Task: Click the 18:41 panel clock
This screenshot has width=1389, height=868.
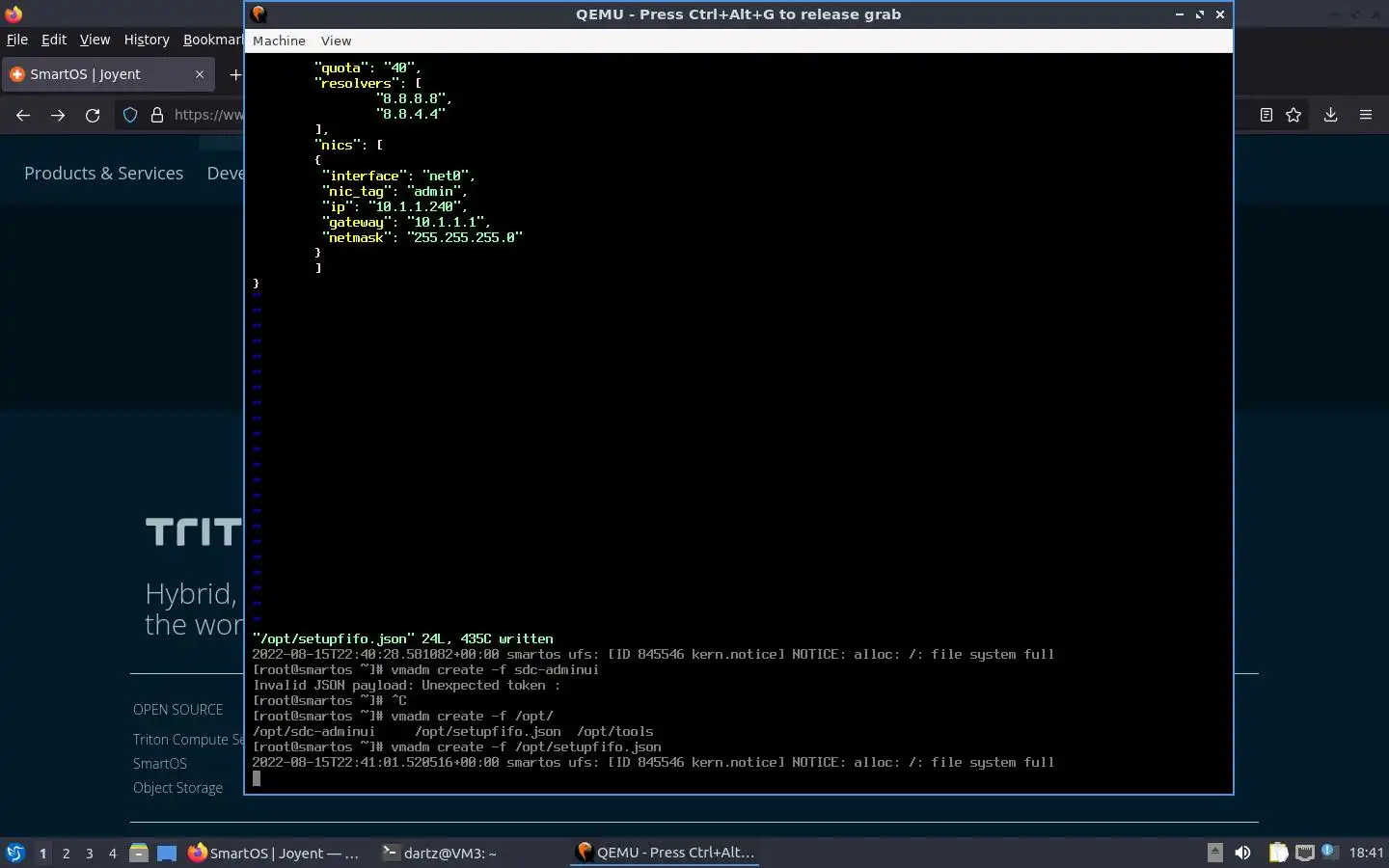Action: tap(1366, 853)
